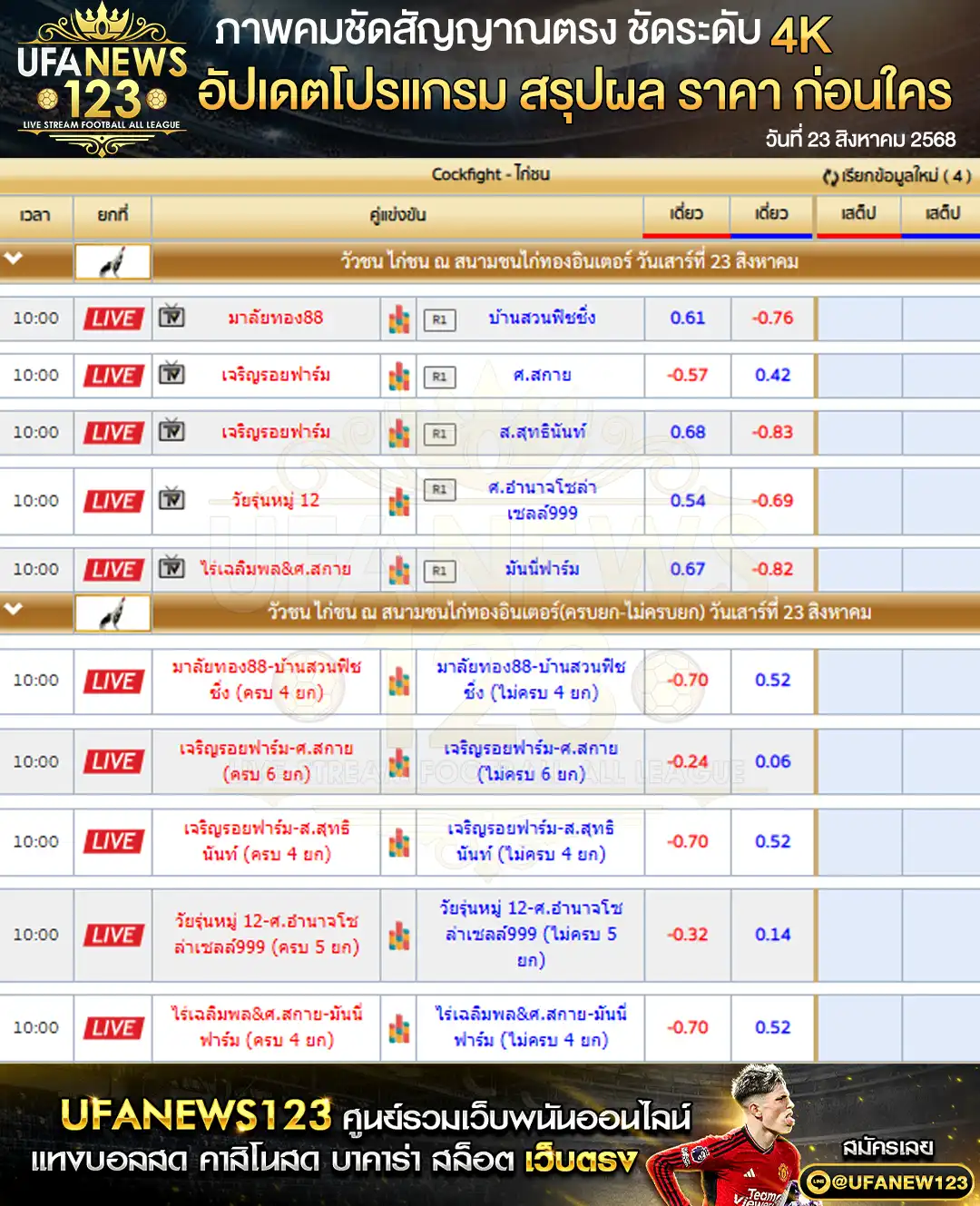Open the stats chart icon for ครบ 5 ยก row
980x1206 pixels.
coord(399,935)
